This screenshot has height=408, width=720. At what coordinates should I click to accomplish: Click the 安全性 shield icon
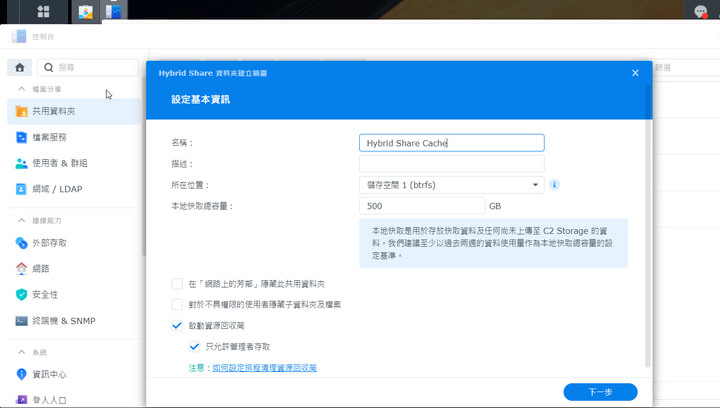(x=21, y=295)
